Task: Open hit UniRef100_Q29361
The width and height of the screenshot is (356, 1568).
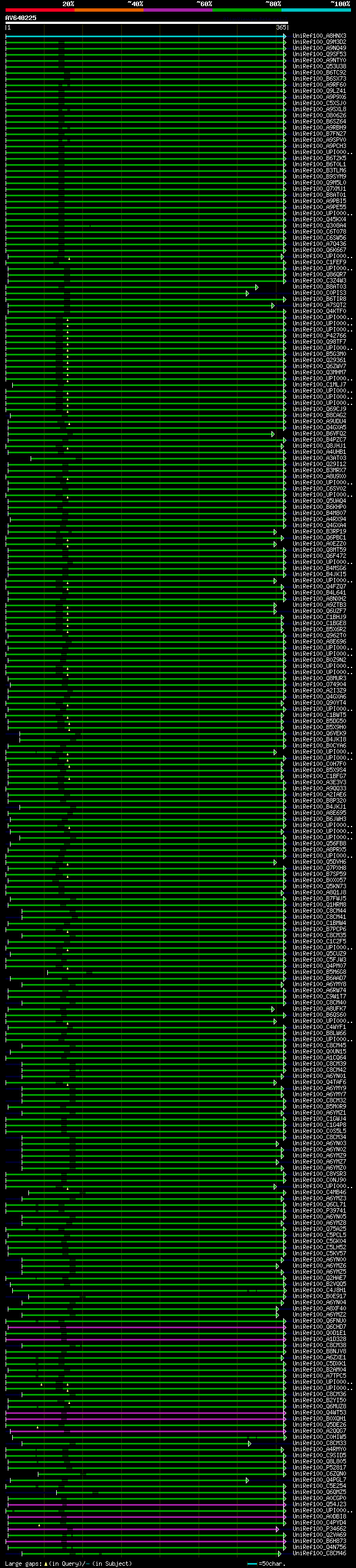Action: click(x=319, y=360)
